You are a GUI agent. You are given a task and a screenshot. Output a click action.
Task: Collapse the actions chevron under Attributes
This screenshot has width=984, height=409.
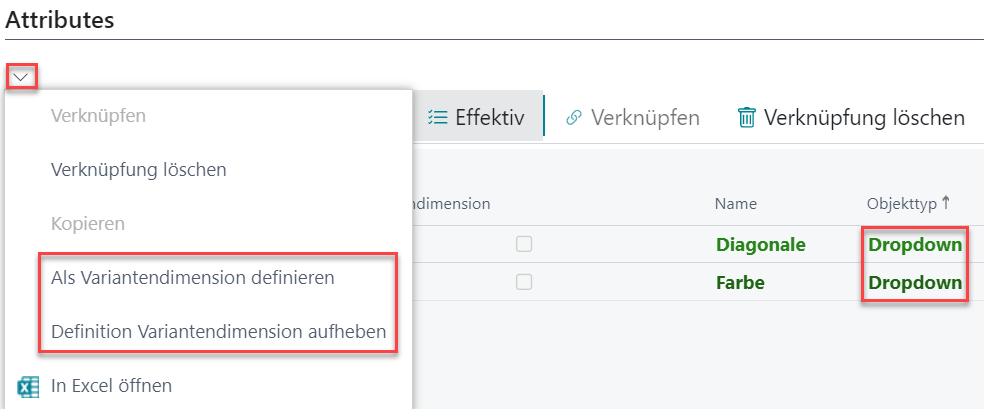tap(21, 77)
